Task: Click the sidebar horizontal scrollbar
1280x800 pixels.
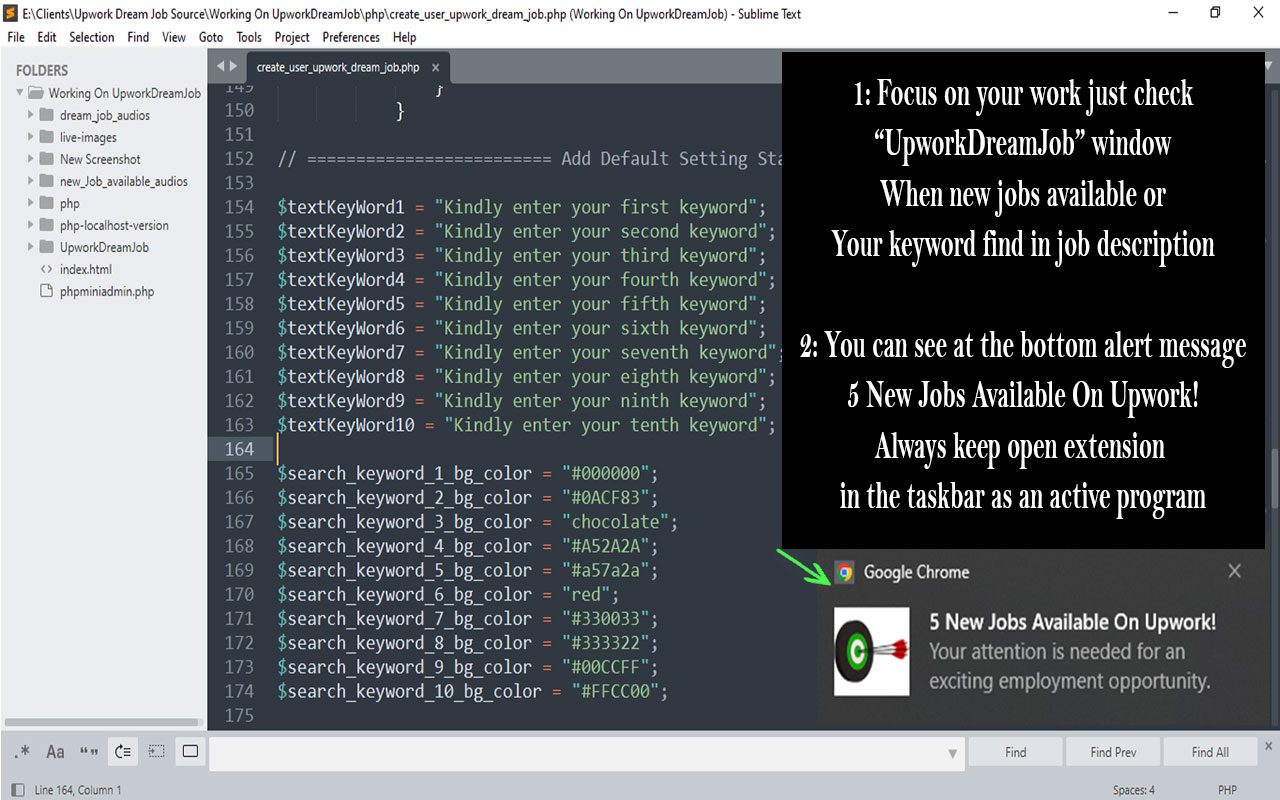Action: [102, 722]
